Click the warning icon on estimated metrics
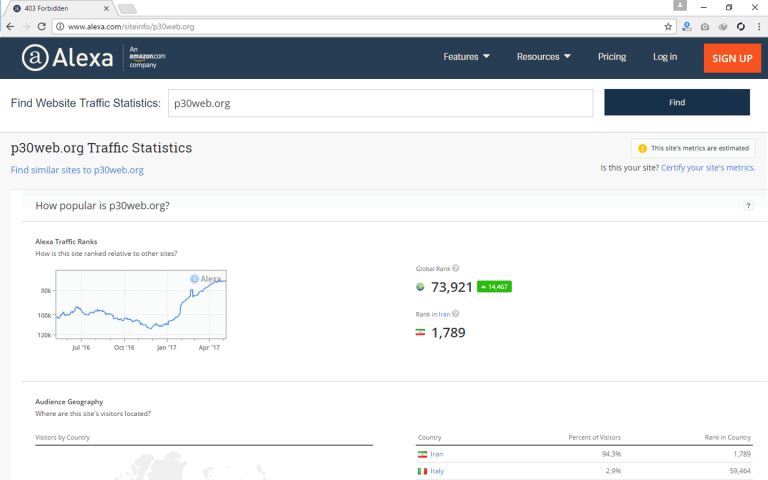Viewport: 768px width, 480px height. coord(642,148)
